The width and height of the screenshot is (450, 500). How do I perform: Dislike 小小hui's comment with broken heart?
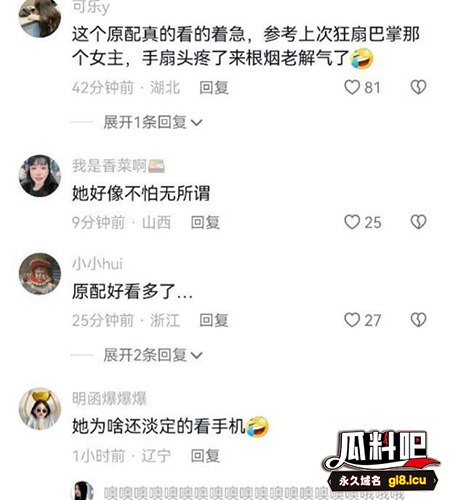pos(418,320)
